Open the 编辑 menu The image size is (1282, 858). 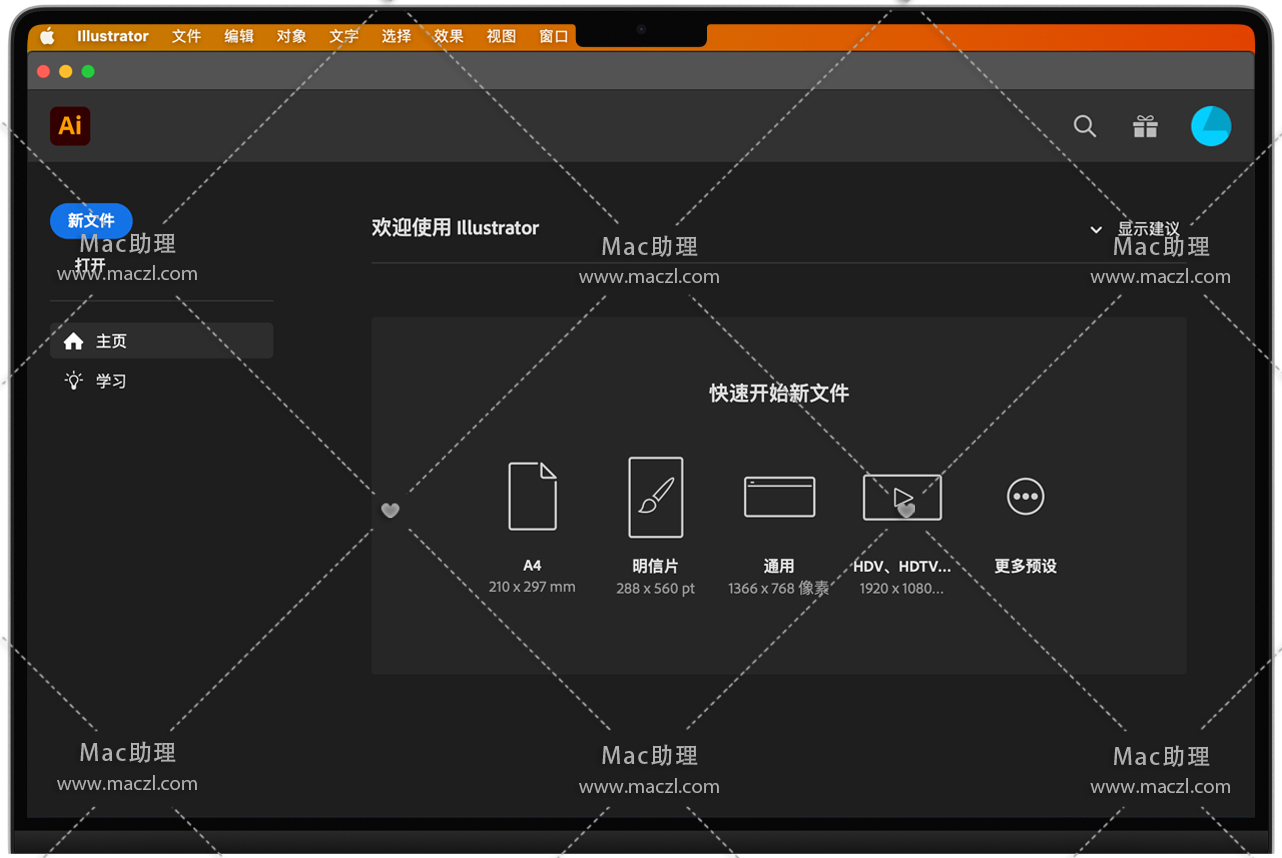pyautogui.click(x=239, y=36)
